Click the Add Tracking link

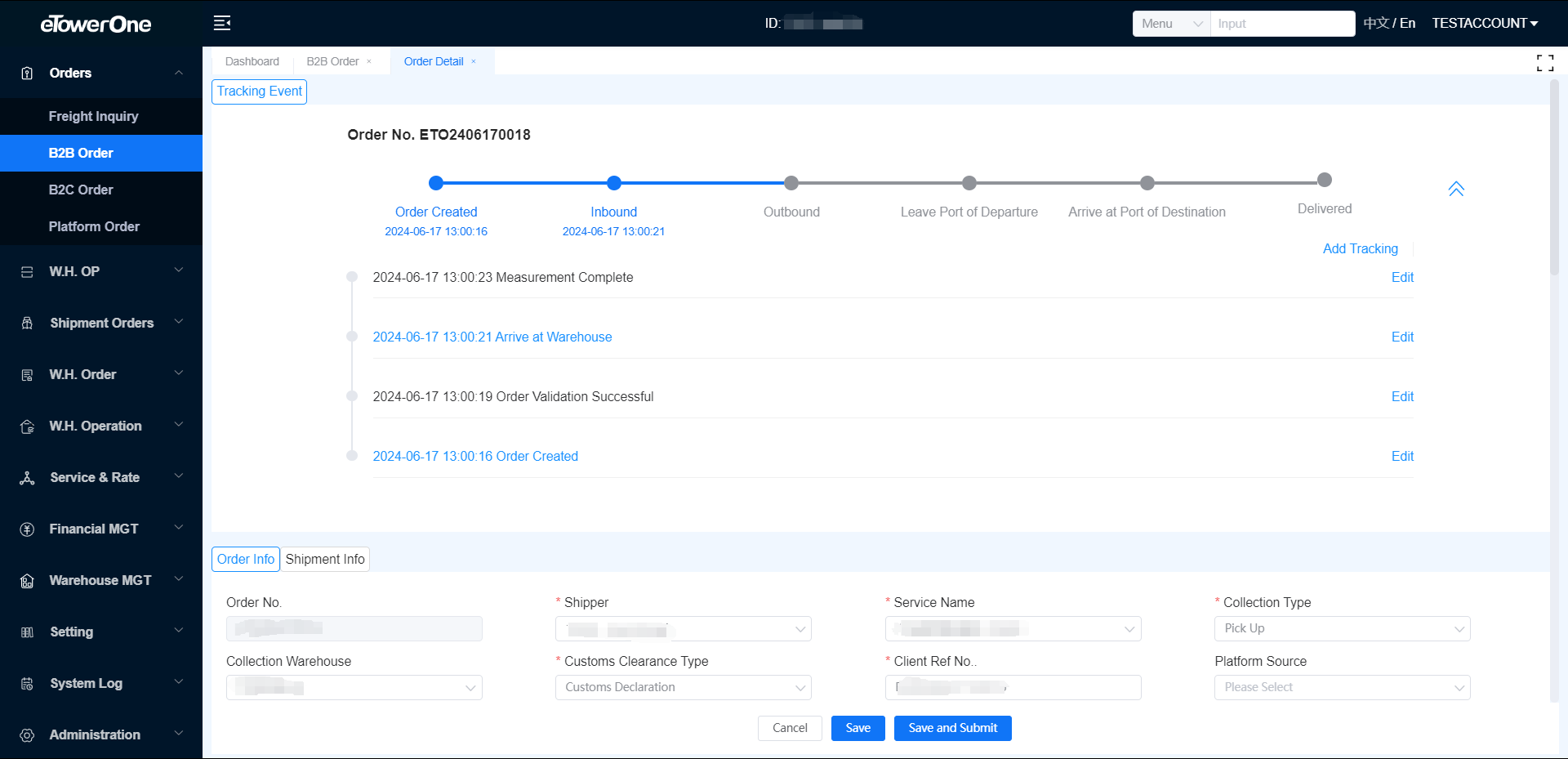1360,248
